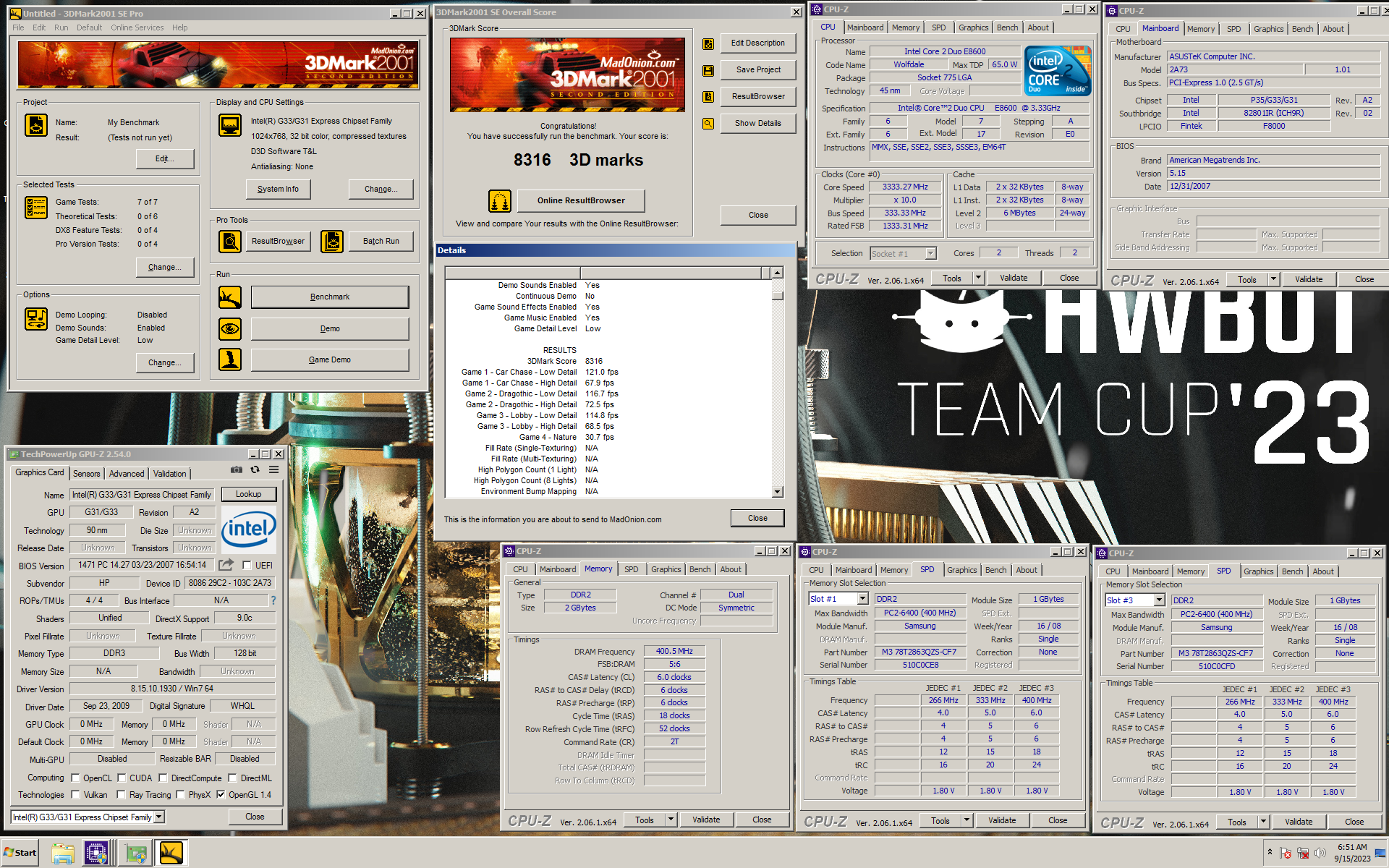Click the BIOS share/export icon in GPU-Z
Image resolution: width=1389 pixels, height=868 pixels.
(226, 565)
